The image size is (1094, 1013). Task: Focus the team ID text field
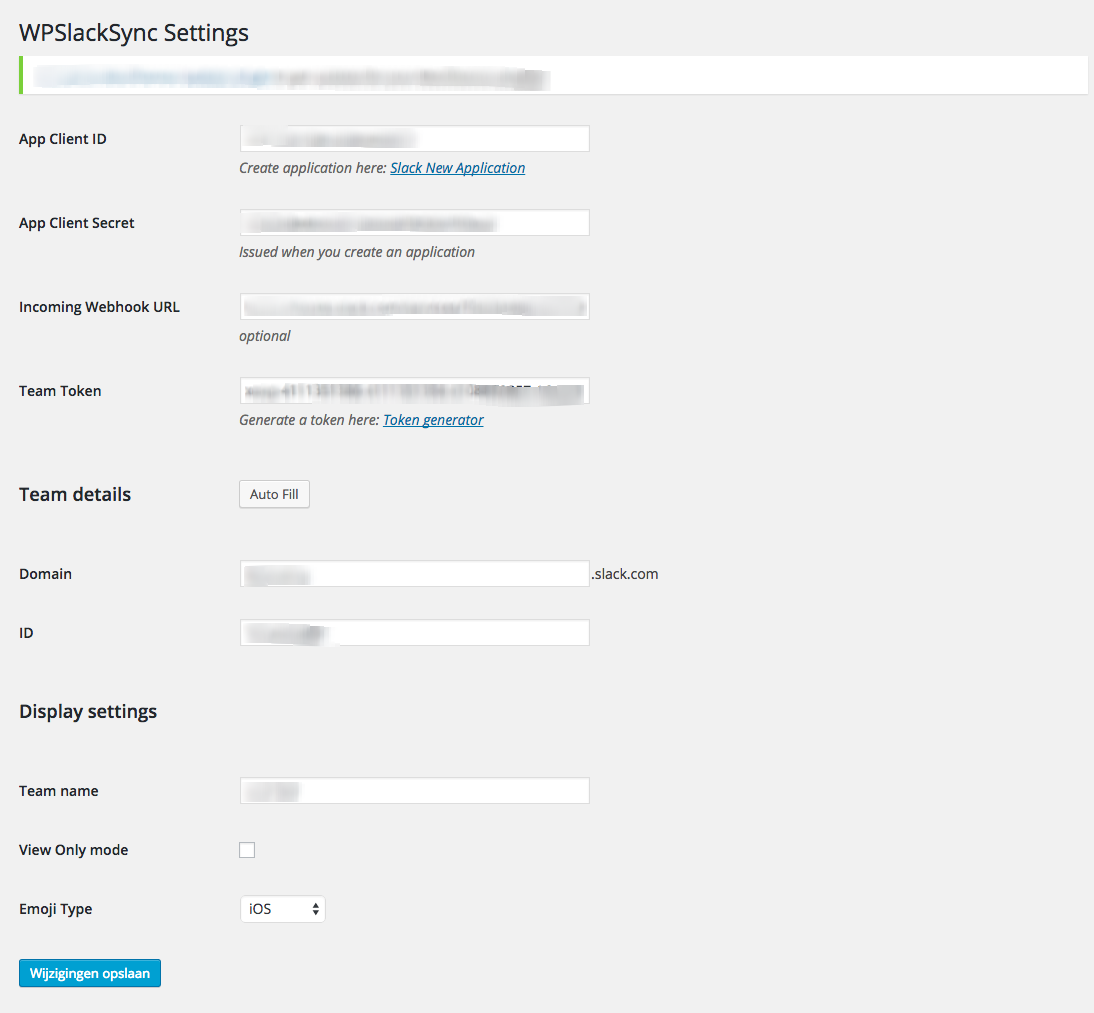click(414, 633)
